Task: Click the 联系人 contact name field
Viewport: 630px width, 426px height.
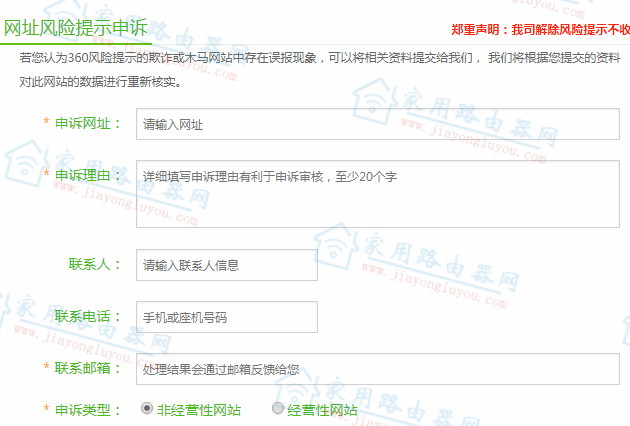Action: click(226, 265)
